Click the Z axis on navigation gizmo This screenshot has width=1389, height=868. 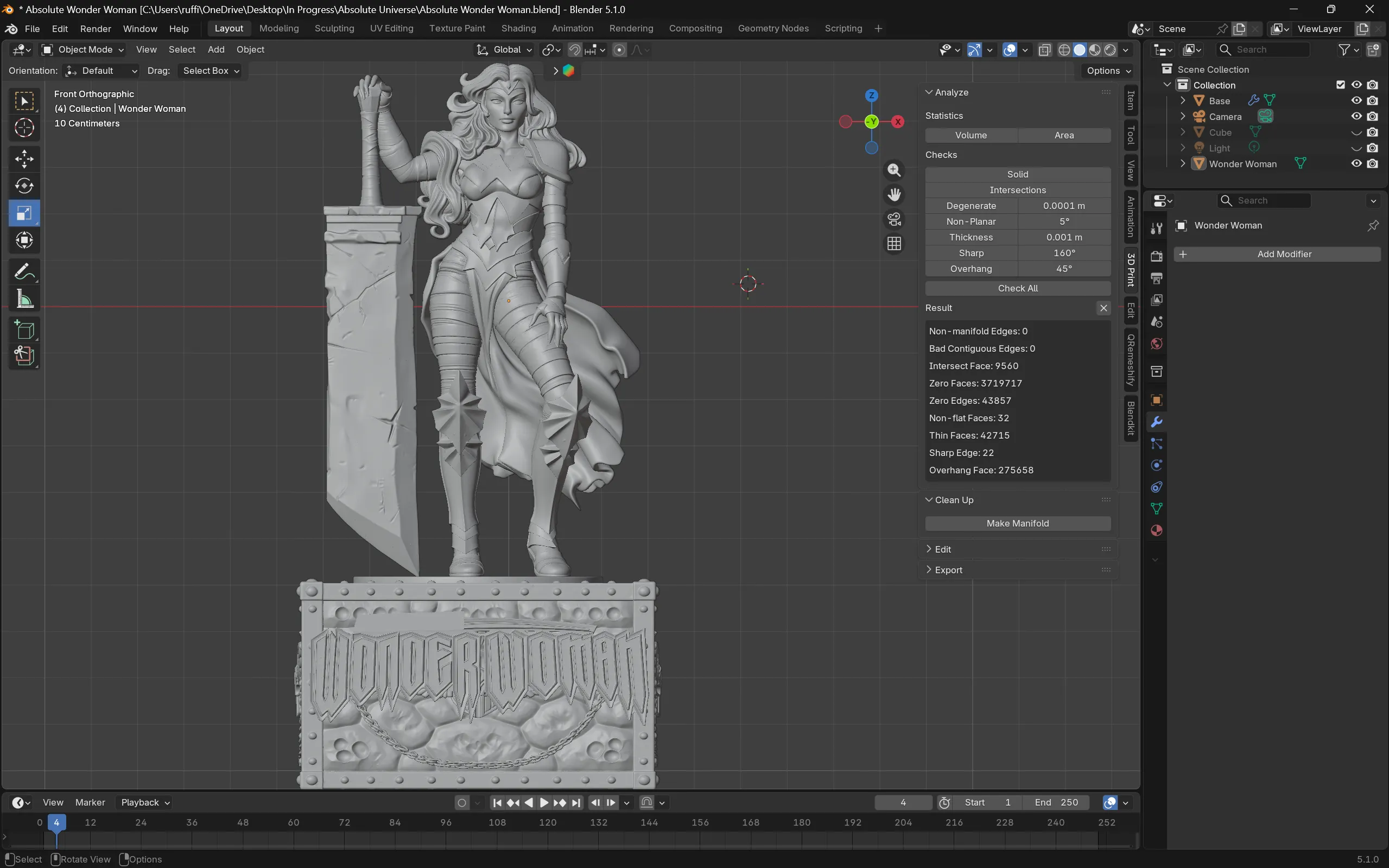point(871,96)
